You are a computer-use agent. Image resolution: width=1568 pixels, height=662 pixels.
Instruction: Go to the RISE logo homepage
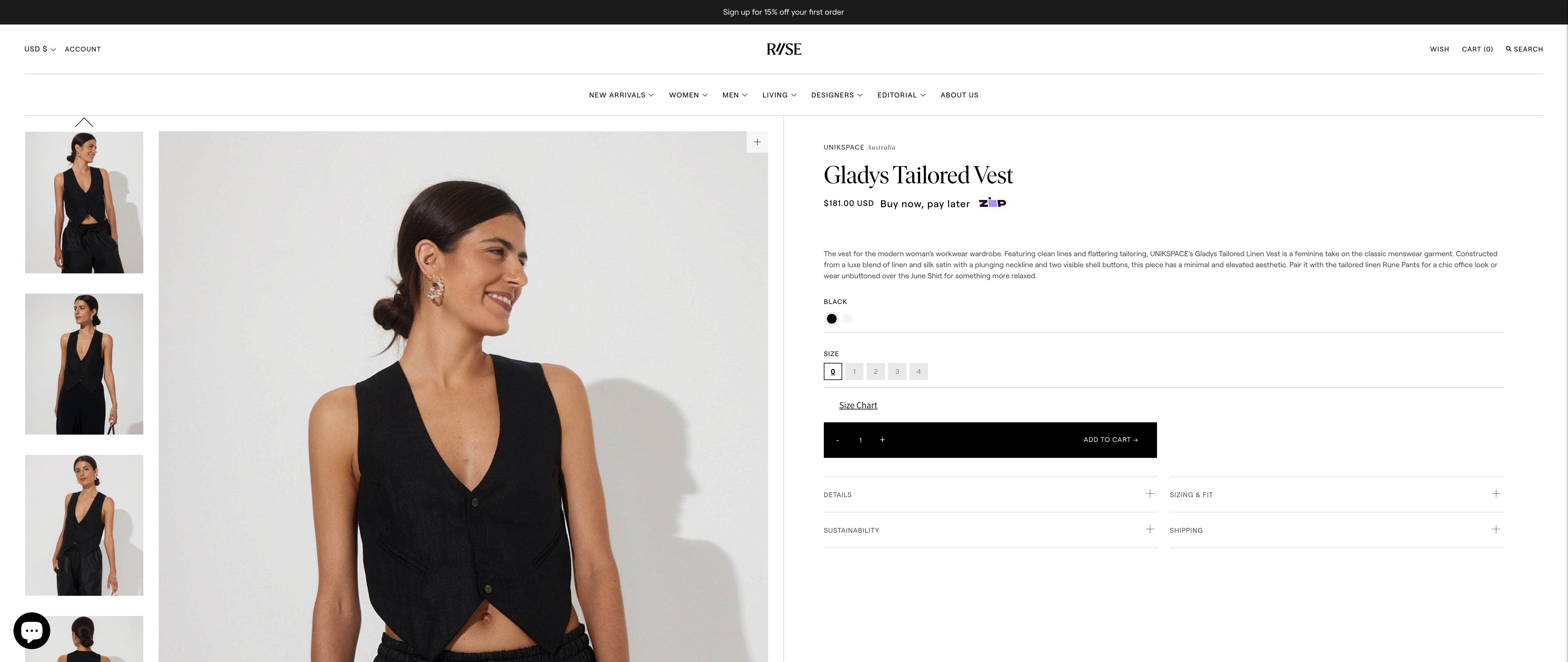coord(784,49)
